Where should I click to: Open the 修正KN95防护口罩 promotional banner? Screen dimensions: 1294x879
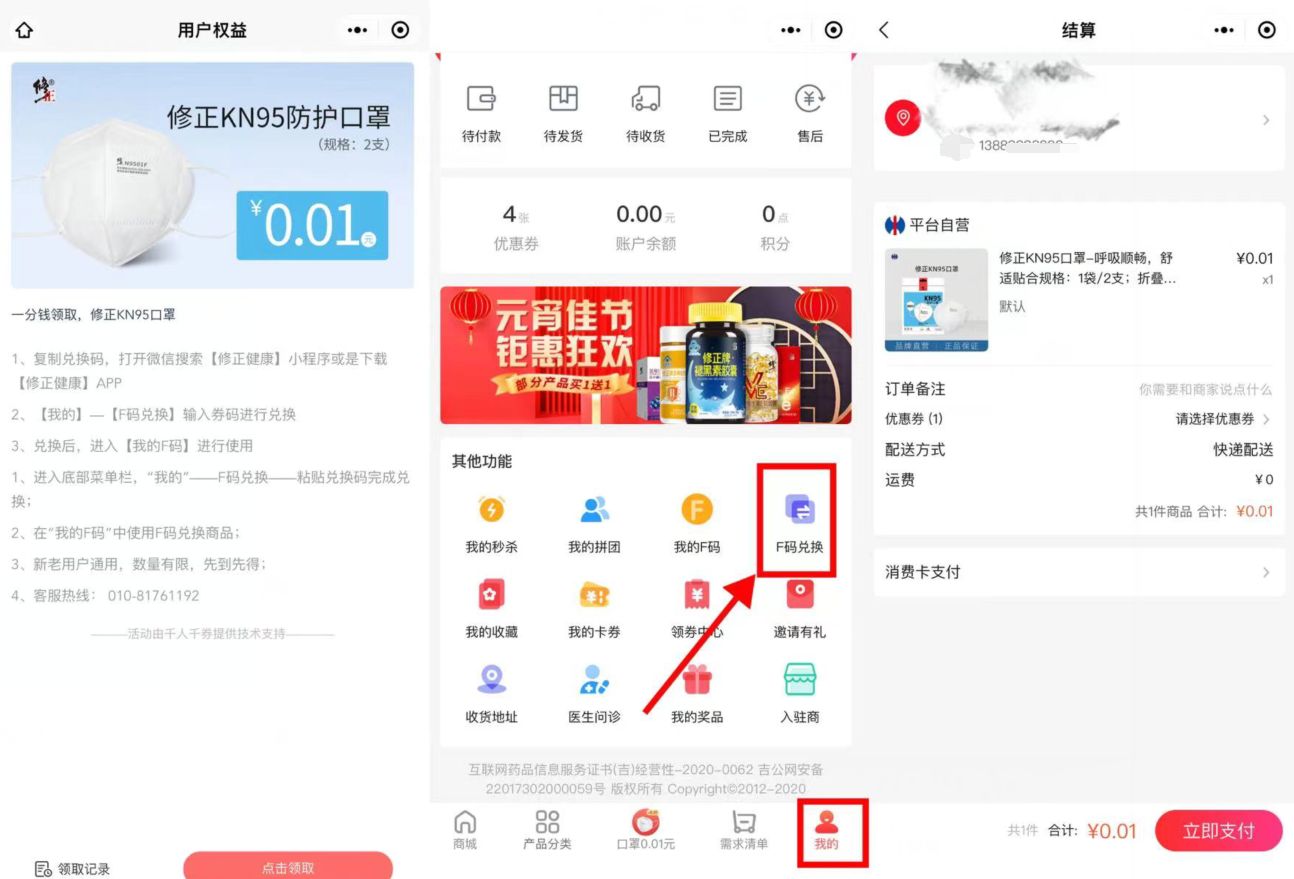coord(213,175)
